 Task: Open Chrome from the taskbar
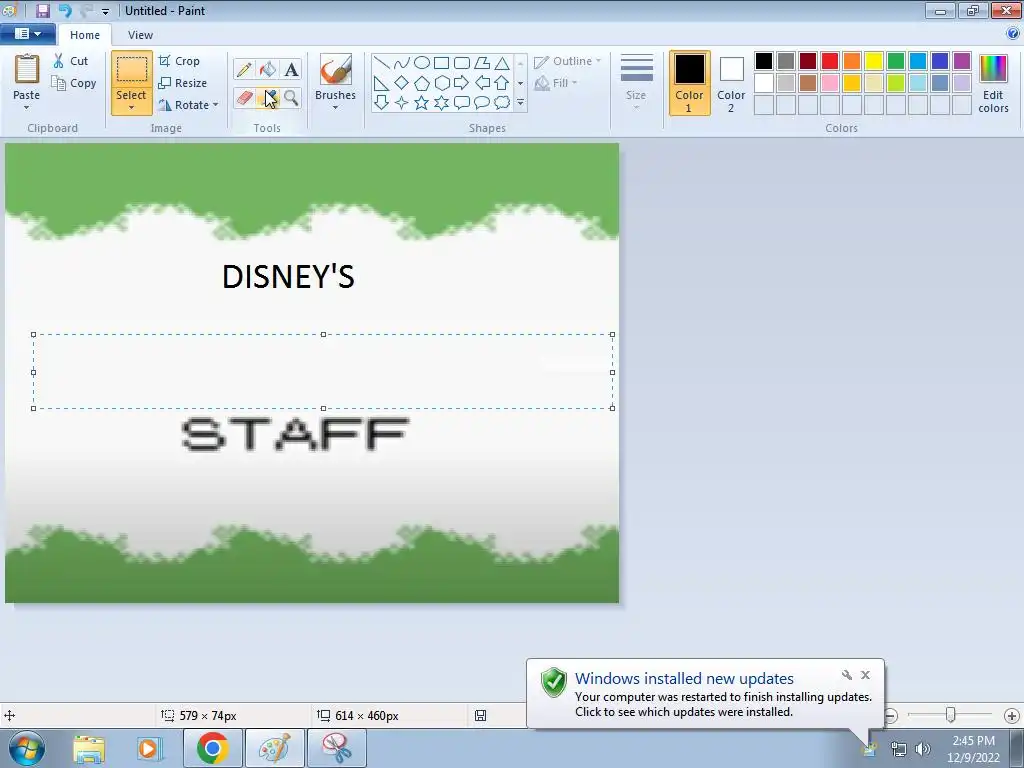(x=213, y=748)
